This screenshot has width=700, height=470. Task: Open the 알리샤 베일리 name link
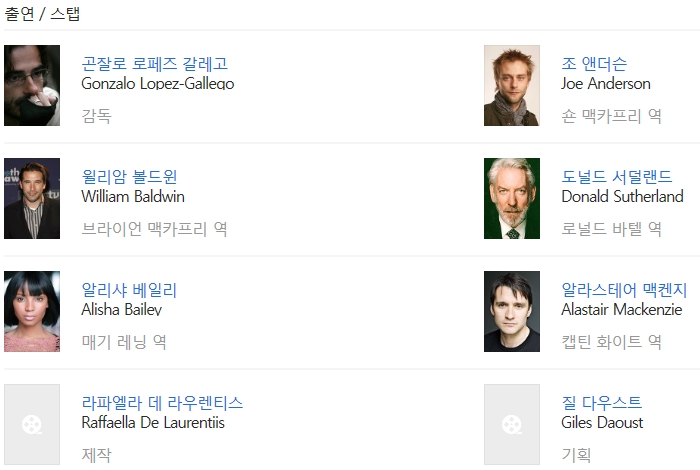point(129,290)
